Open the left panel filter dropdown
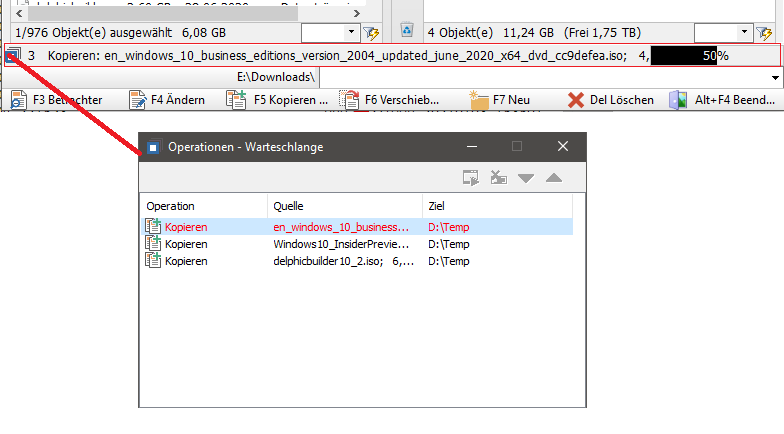The image size is (784, 434). [351, 33]
